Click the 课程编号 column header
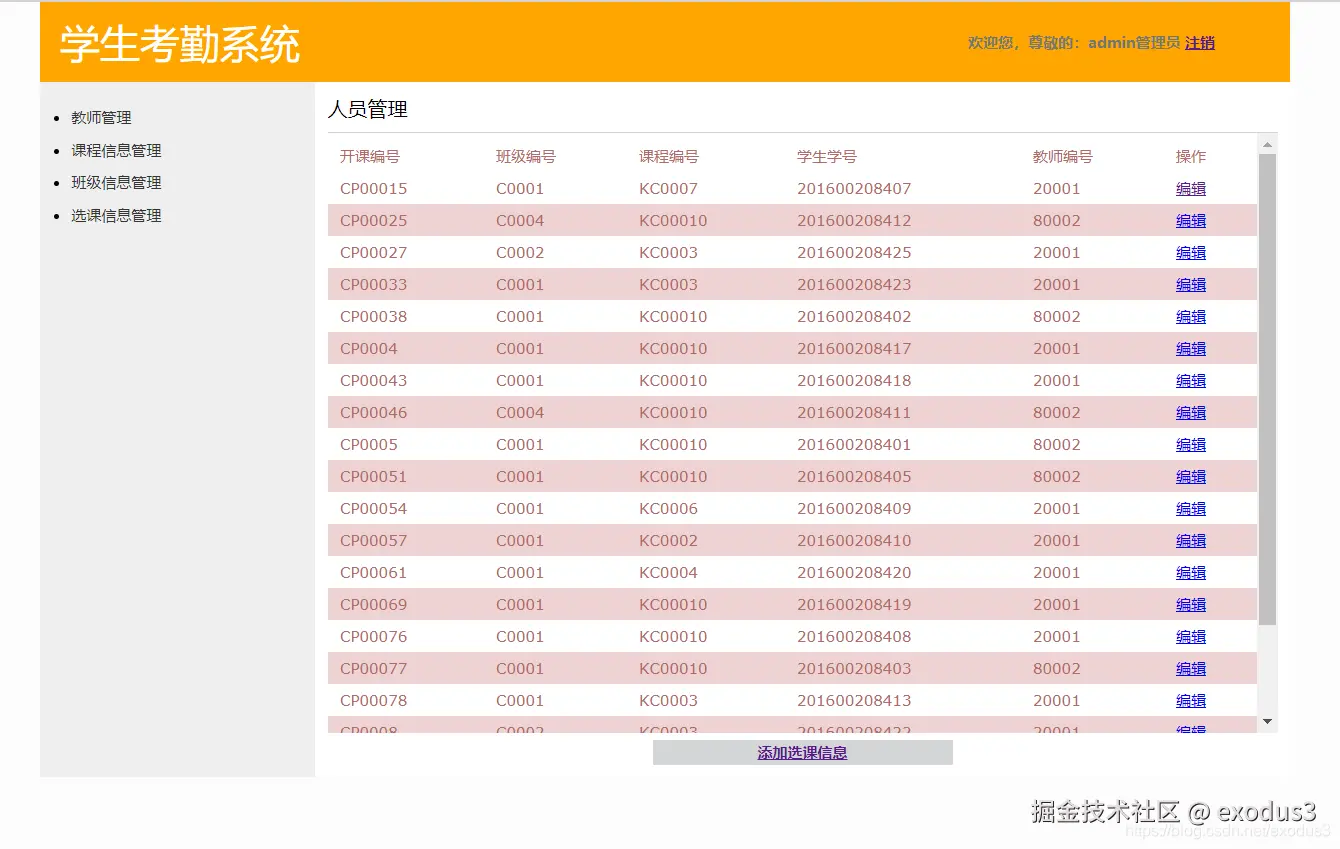Screen dimensions: 1340x849 tap(669, 157)
